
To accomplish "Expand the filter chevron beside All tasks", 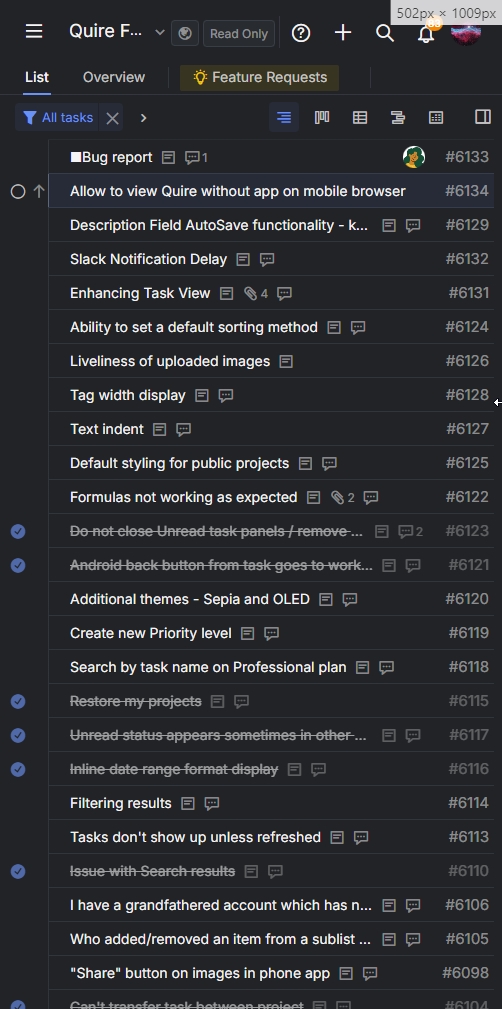I will pyautogui.click(x=143, y=118).
